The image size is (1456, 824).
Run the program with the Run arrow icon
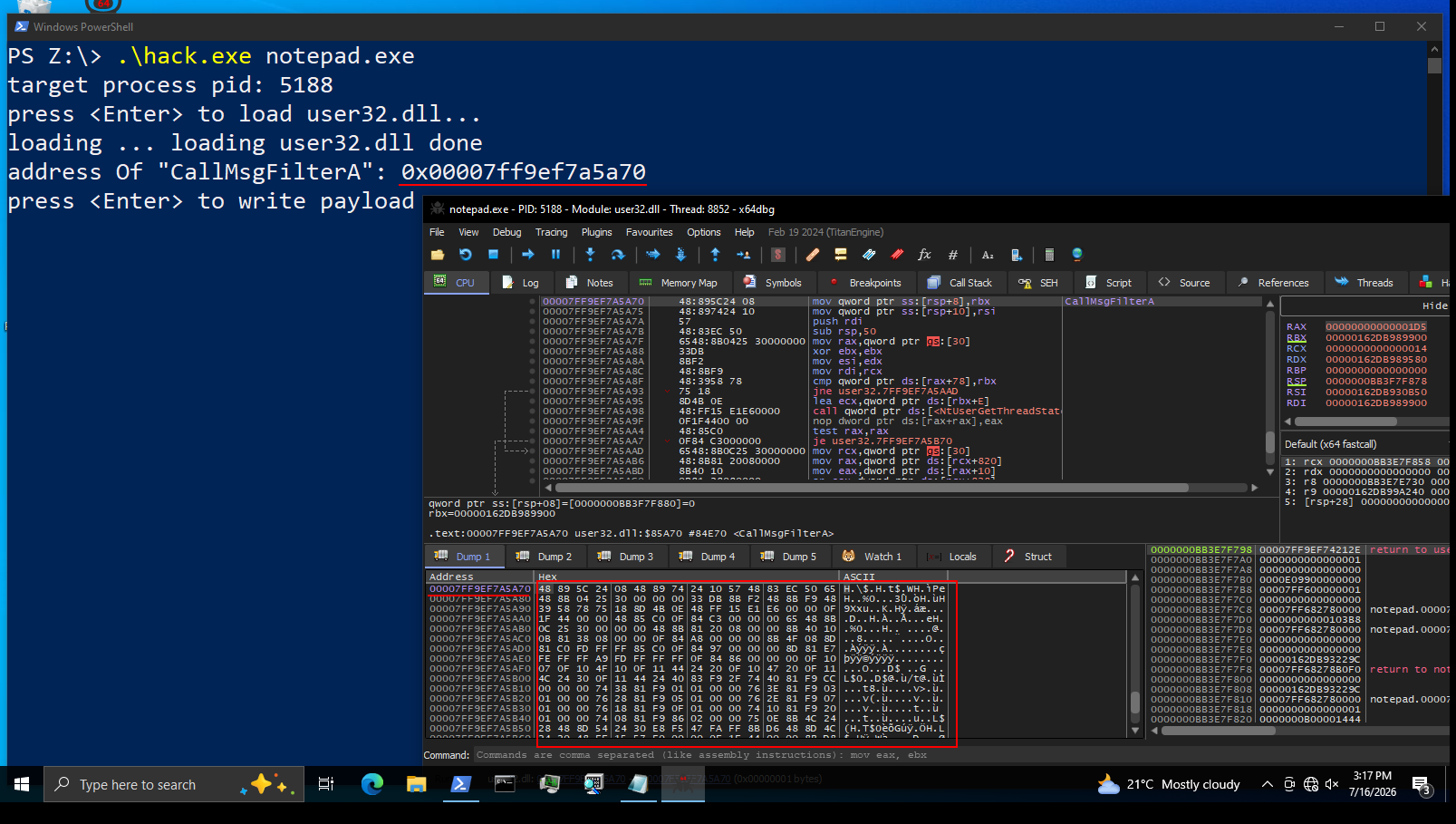pyautogui.click(x=528, y=255)
